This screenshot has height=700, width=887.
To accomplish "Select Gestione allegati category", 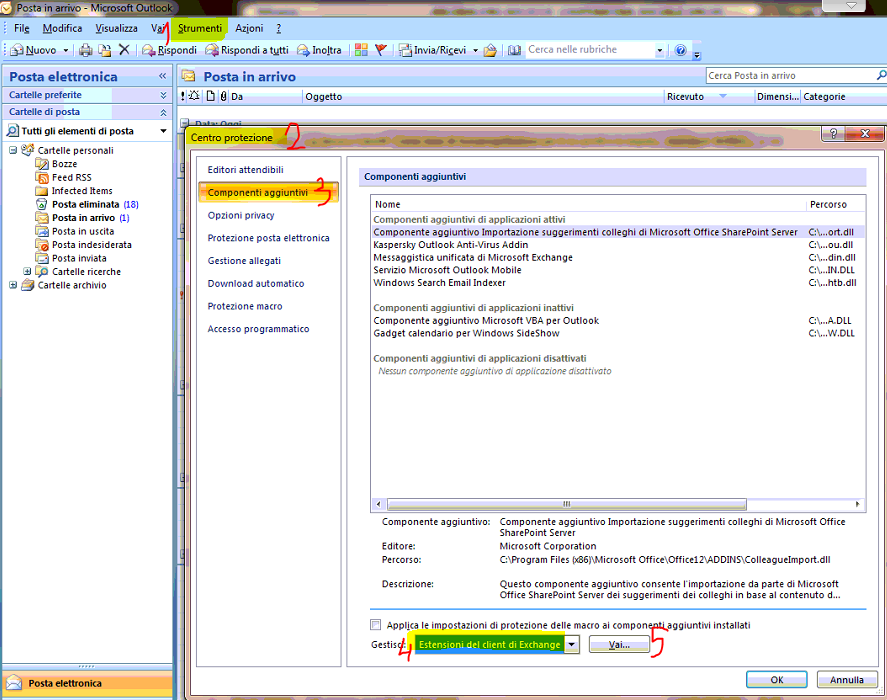I will (244, 261).
